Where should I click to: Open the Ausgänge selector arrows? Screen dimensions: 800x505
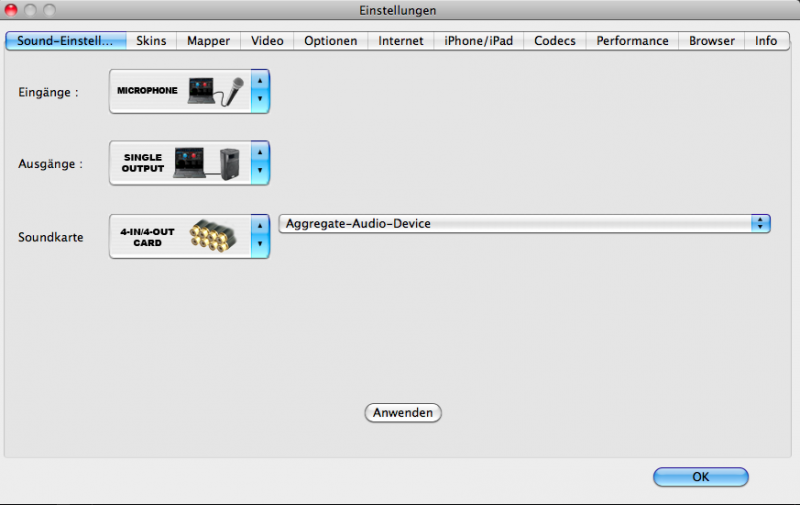coord(260,163)
